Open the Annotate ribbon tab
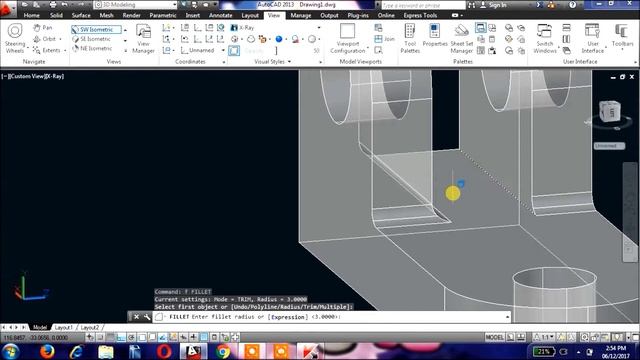 click(x=220, y=15)
